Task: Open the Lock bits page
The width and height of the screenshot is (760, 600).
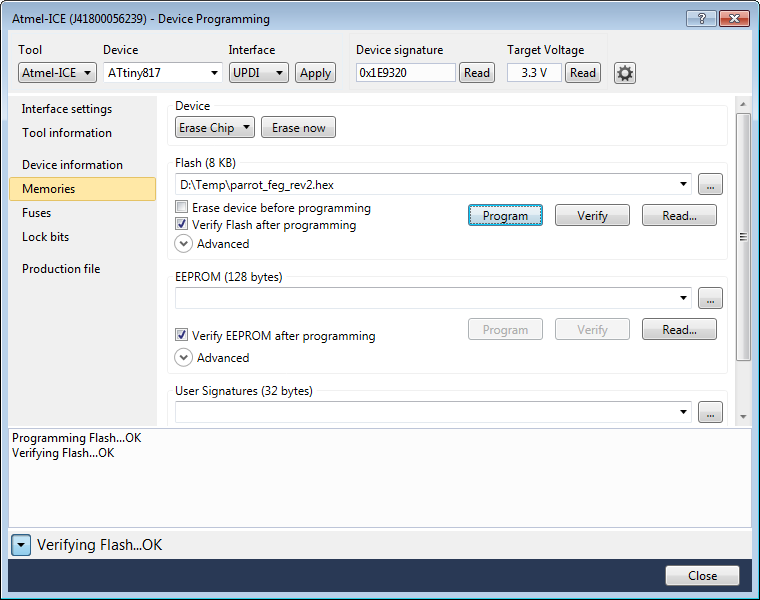Action: click(x=46, y=237)
